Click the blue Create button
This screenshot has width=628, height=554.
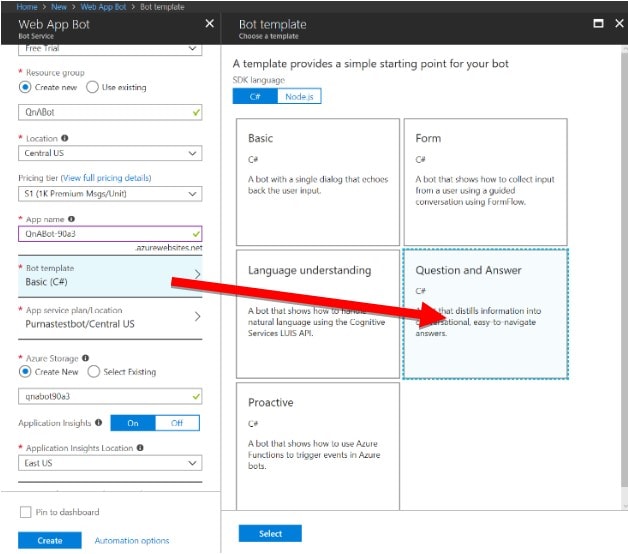pyautogui.click(x=50, y=540)
